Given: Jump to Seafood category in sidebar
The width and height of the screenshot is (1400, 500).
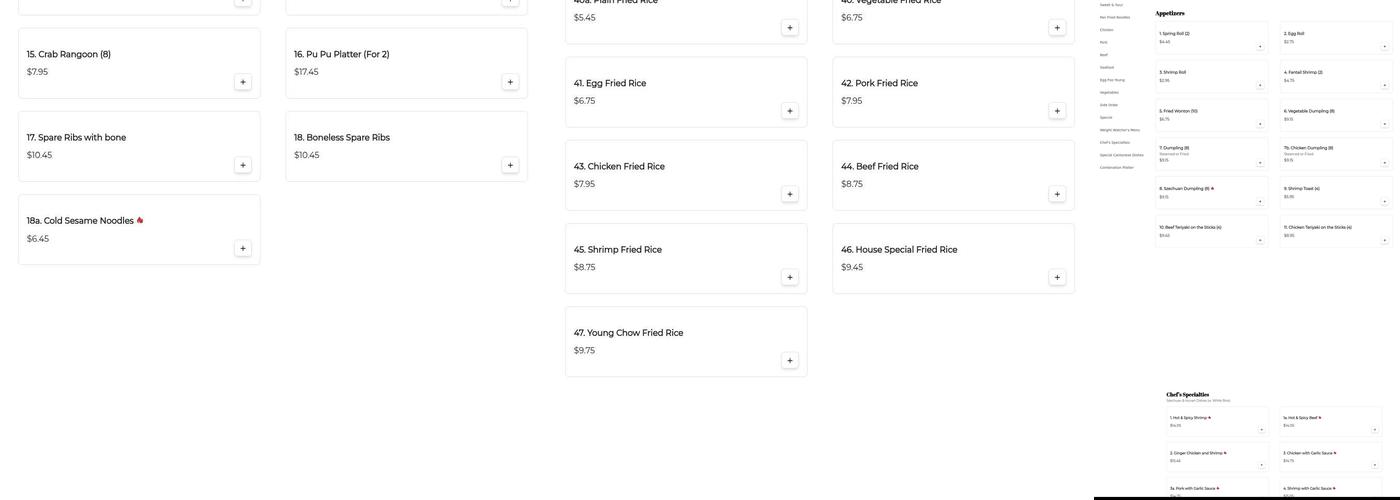Looking at the screenshot, I should click(x=1107, y=67).
